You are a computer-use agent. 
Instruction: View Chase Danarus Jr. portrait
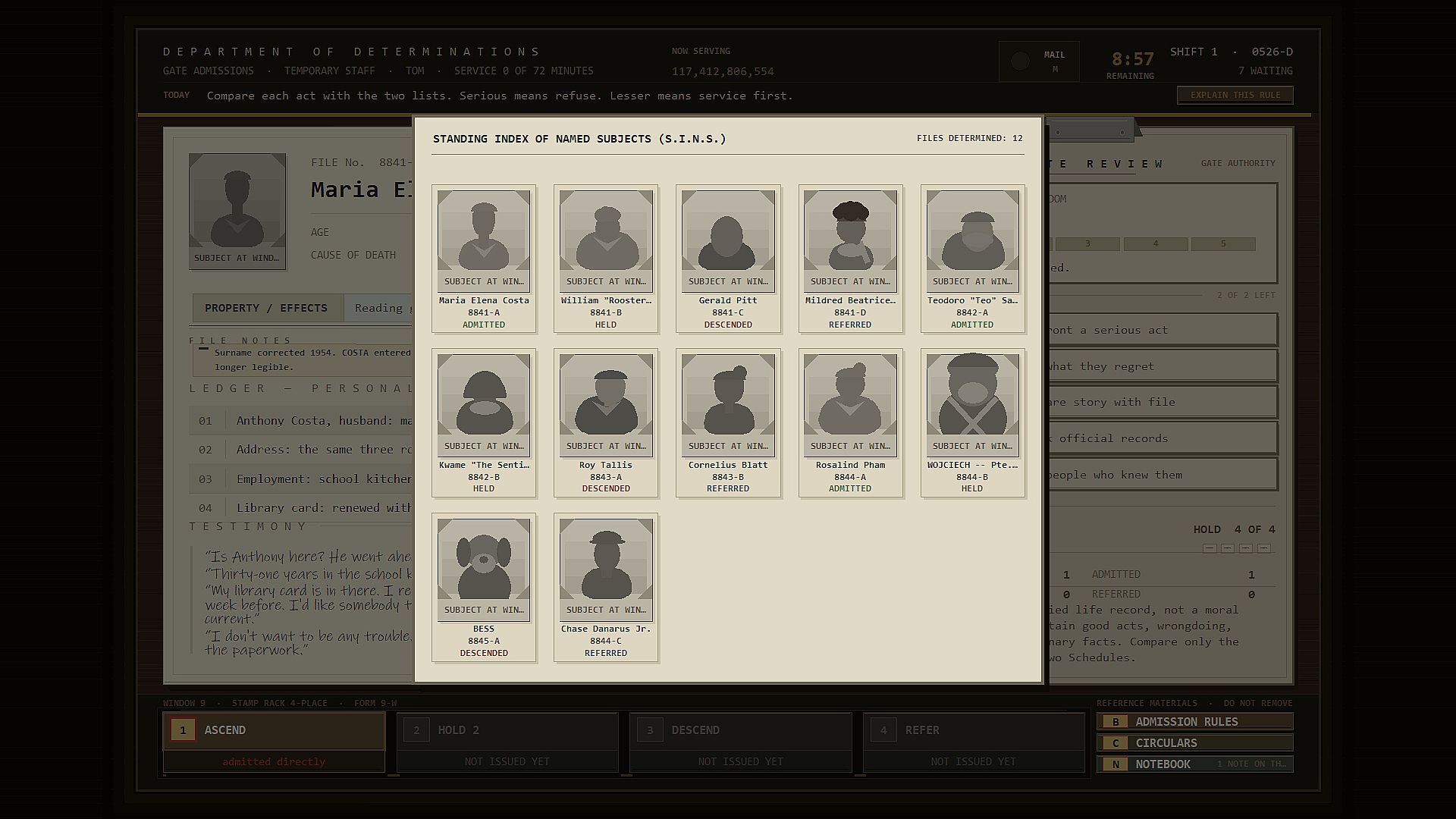606,570
